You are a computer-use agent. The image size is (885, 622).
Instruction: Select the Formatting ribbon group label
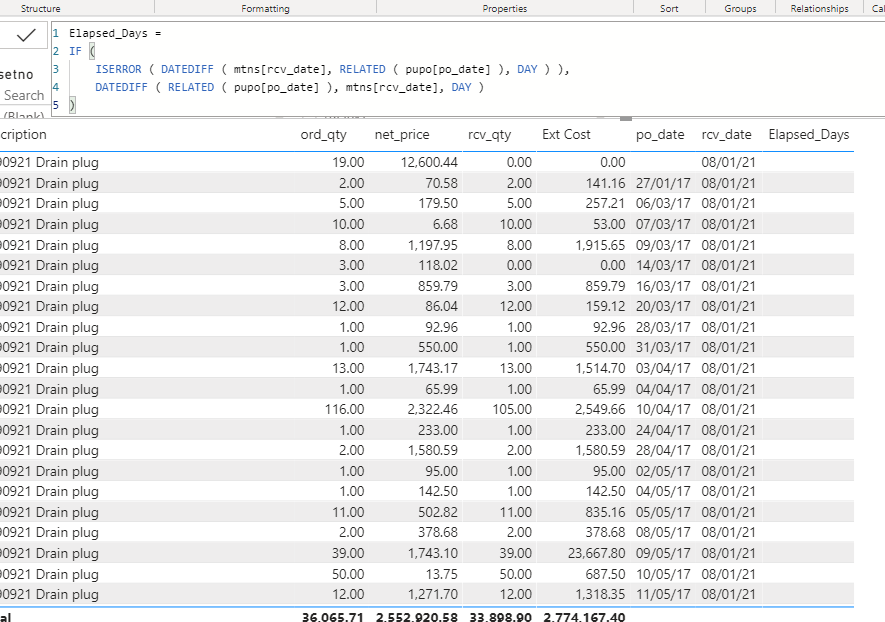tap(265, 8)
